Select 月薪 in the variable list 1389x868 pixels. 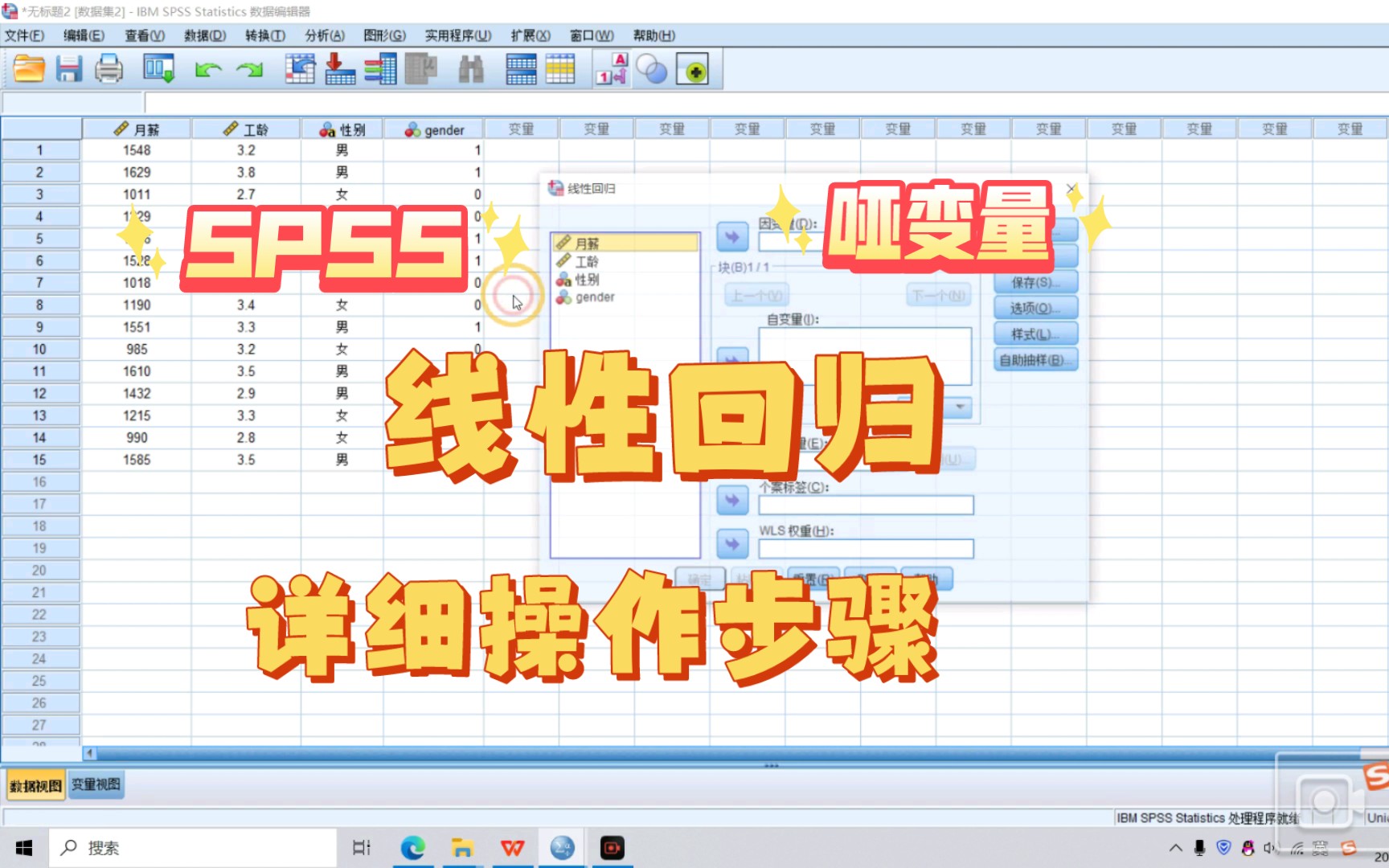625,243
